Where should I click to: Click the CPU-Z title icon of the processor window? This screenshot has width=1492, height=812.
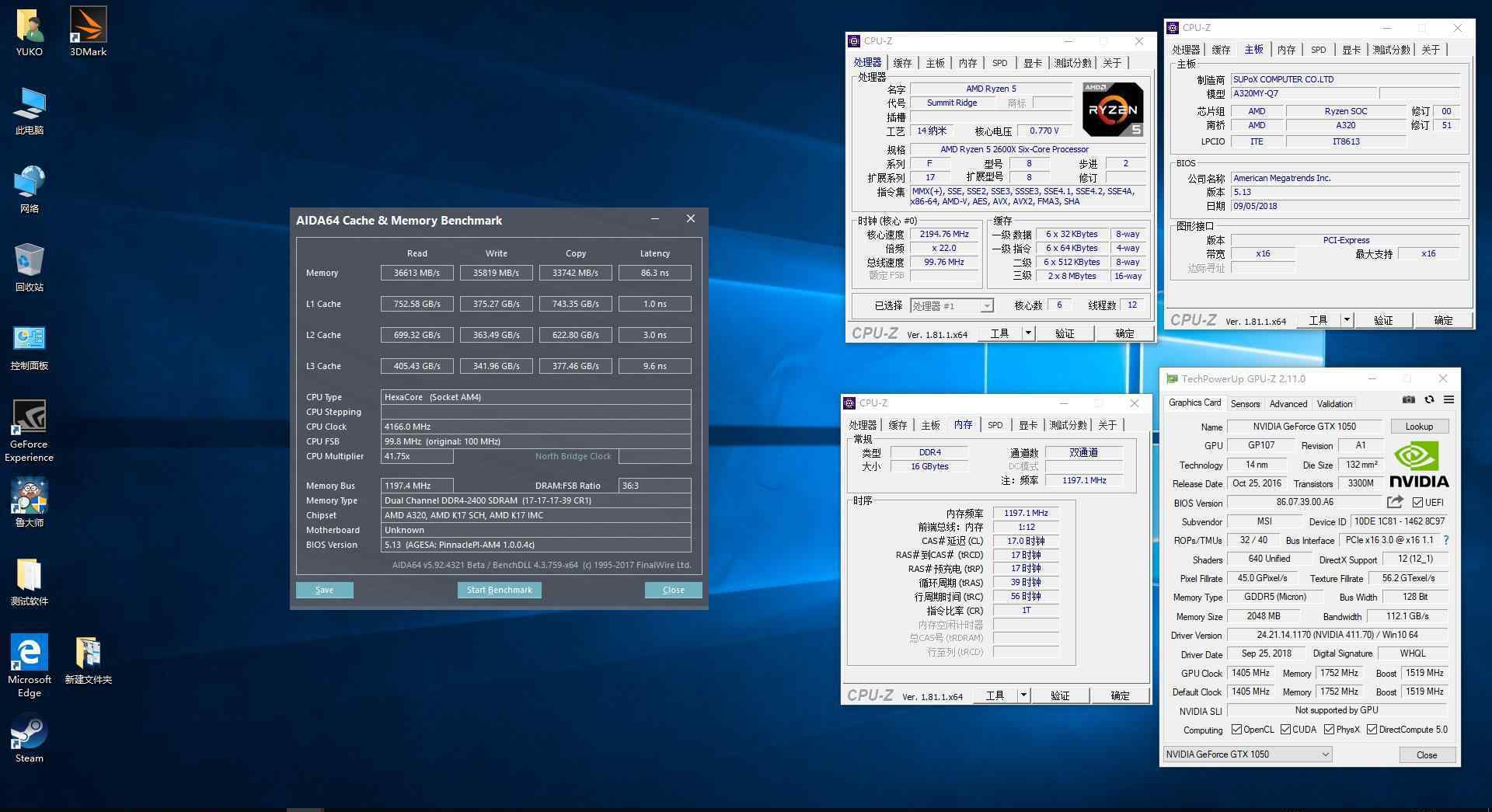coord(854,41)
